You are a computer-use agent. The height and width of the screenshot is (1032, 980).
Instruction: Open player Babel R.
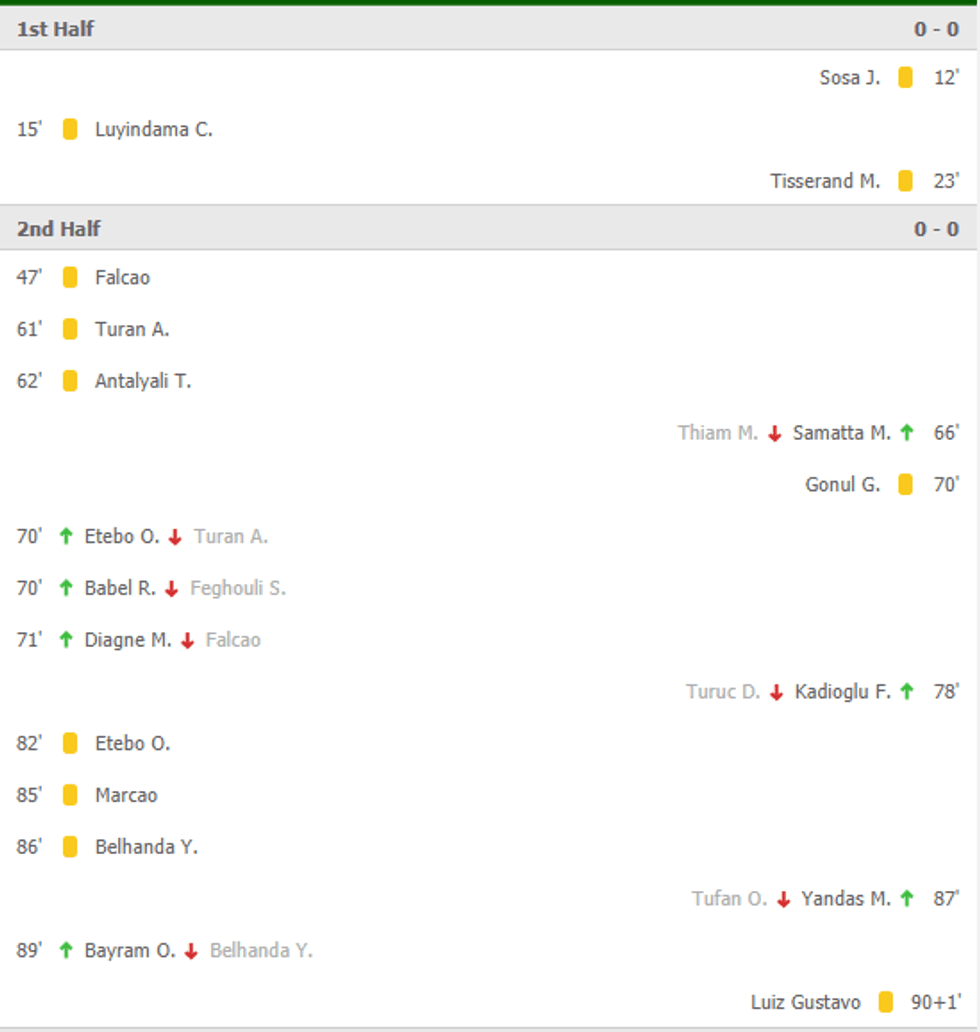(120, 588)
